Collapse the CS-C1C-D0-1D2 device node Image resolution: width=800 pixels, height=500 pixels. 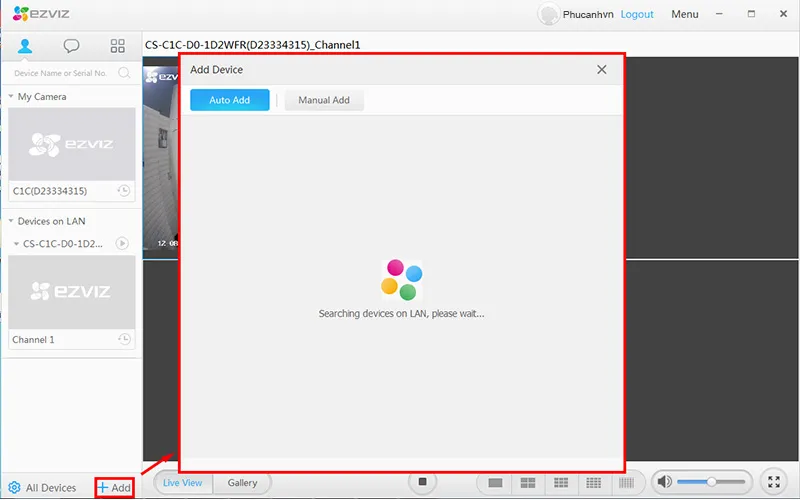tap(17, 244)
